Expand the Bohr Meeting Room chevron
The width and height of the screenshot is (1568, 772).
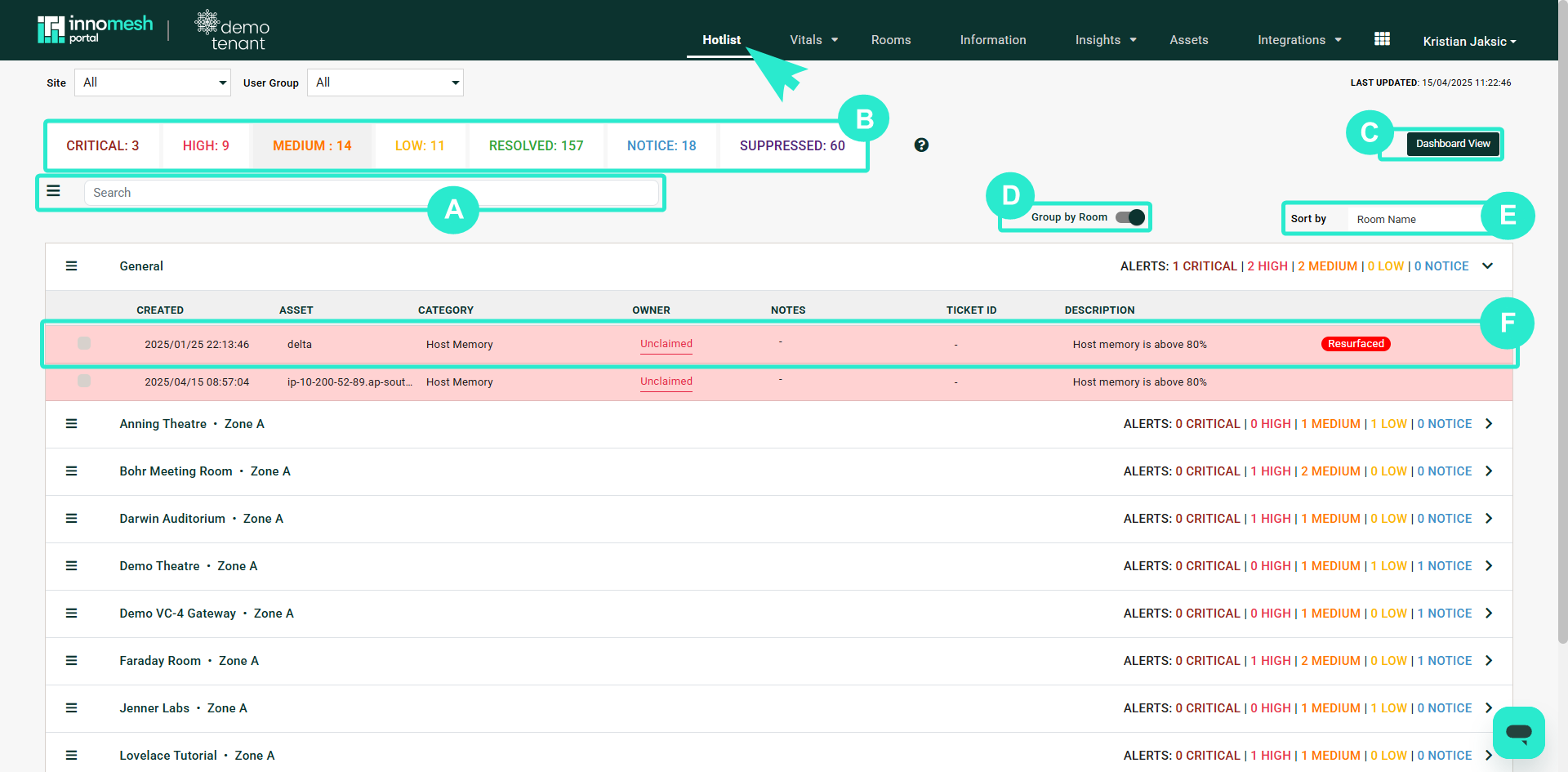coord(1489,471)
